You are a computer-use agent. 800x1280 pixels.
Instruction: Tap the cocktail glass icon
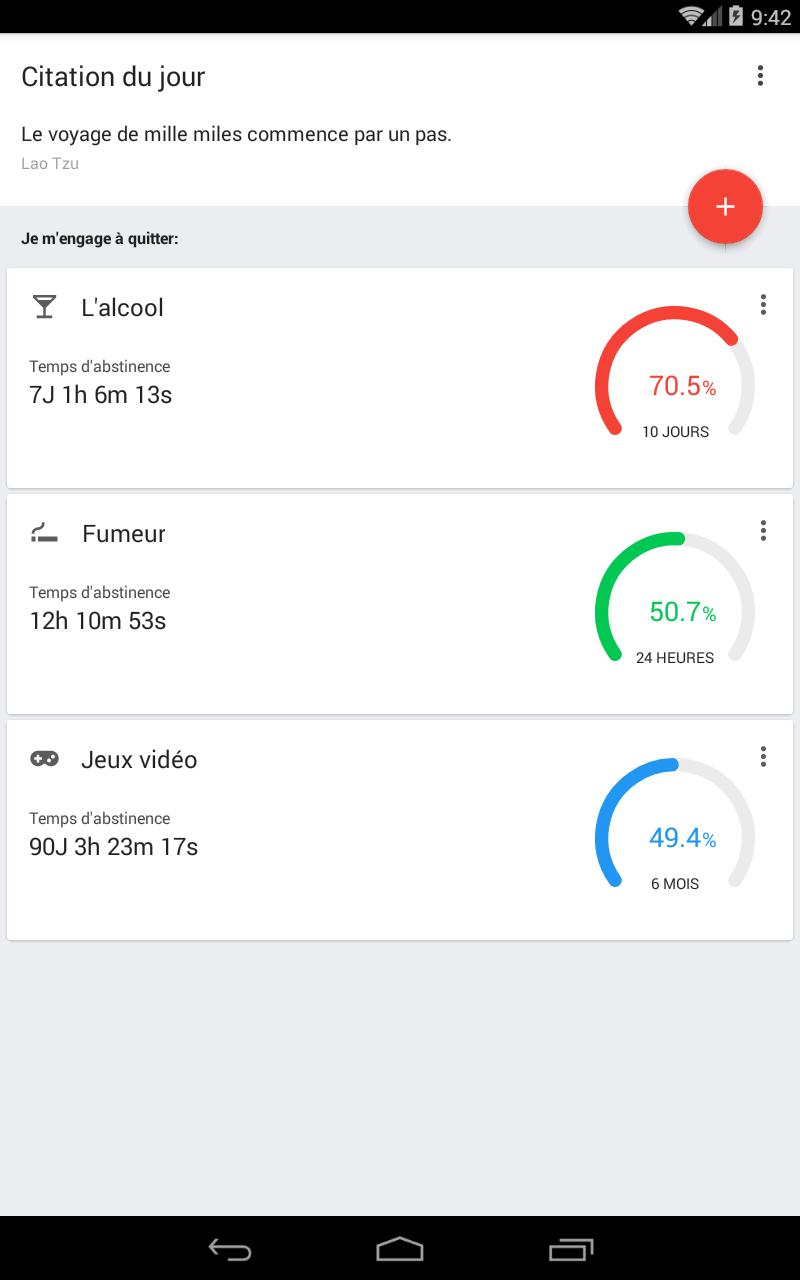[x=44, y=307]
